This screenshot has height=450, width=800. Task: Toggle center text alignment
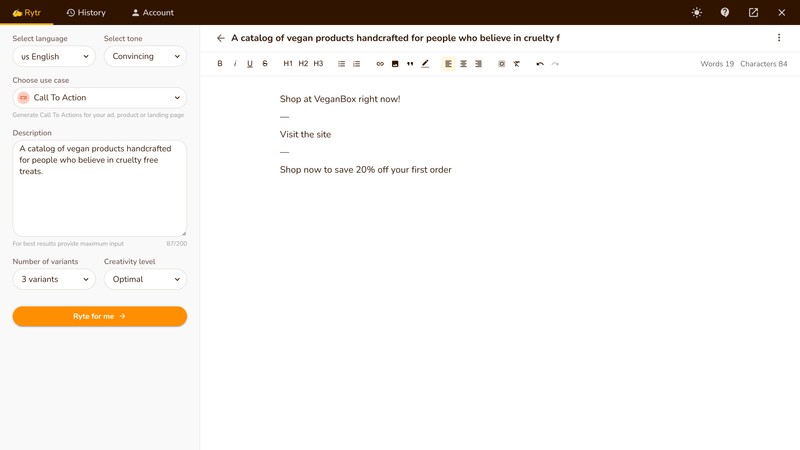tap(463, 64)
